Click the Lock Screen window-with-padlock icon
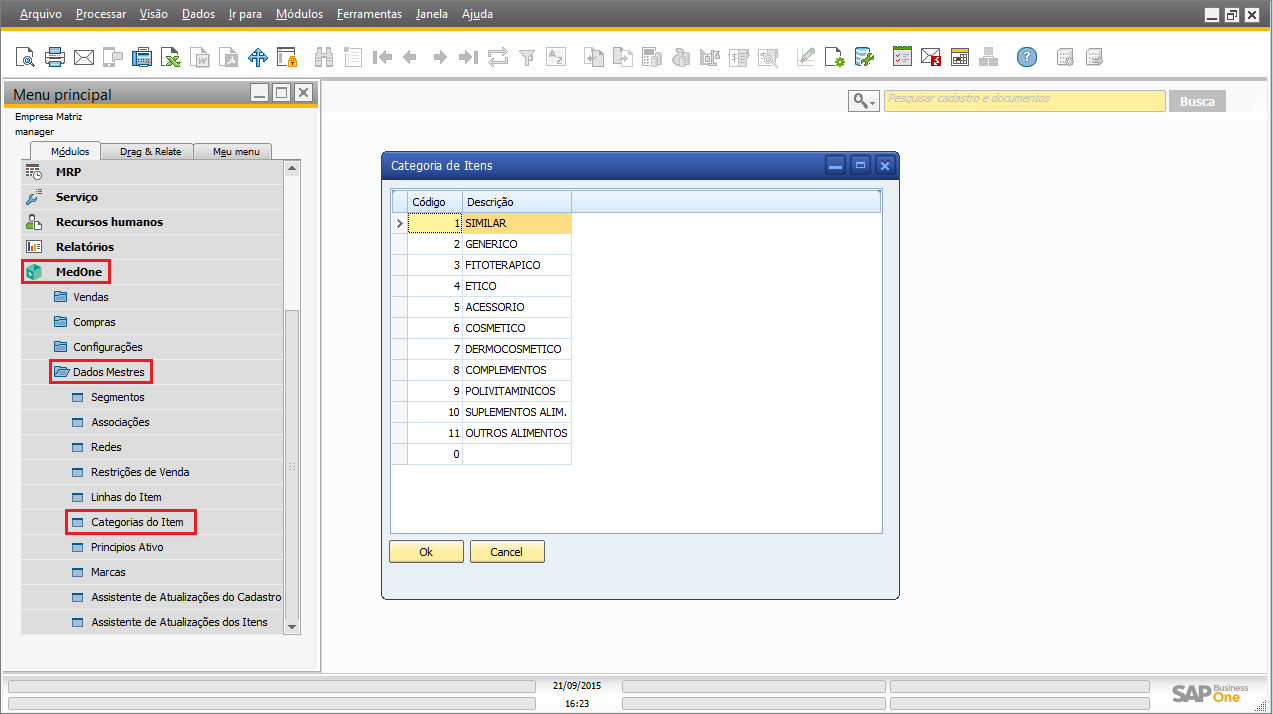 [287, 57]
